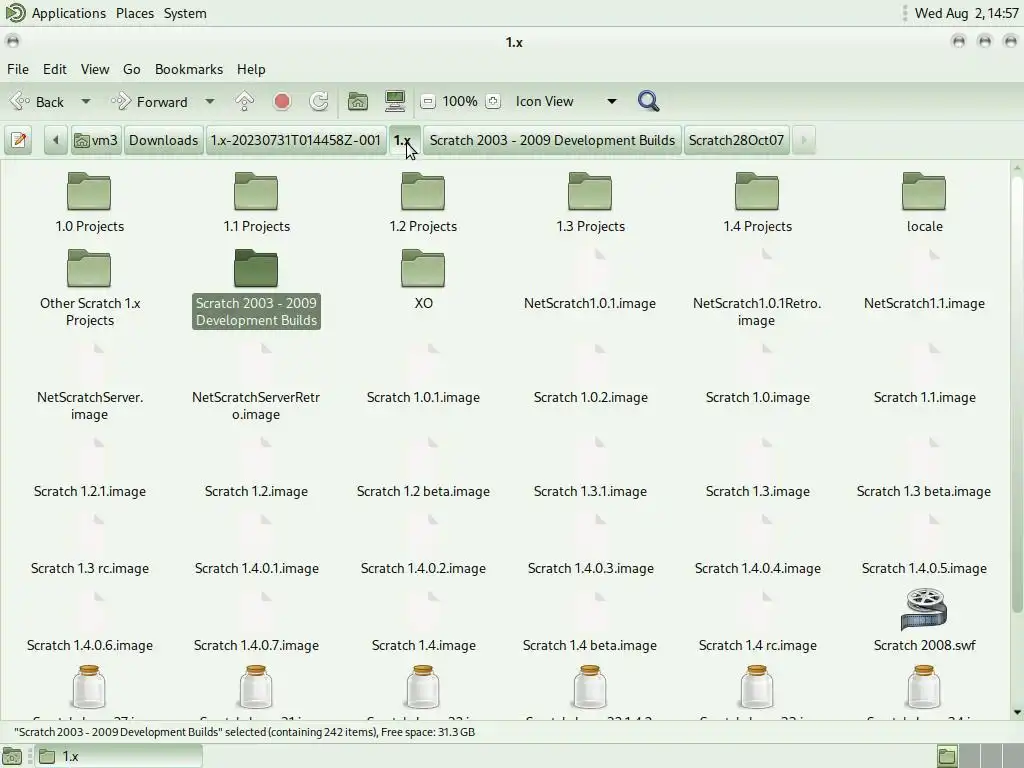
Task: Select Scratch 2003 - 2009 Development Builds folder
Action: pyautogui.click(x=256, y=287)
